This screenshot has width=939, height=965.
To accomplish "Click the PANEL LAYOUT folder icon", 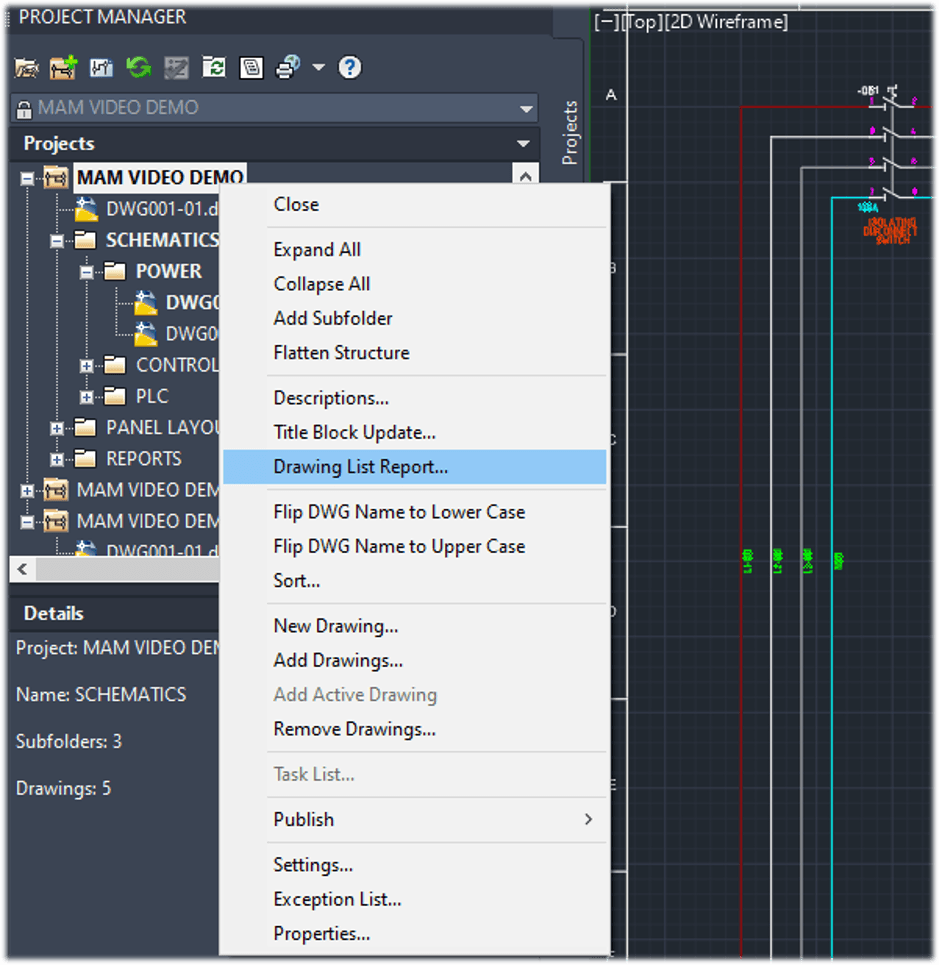I will [x=85, y=427].
